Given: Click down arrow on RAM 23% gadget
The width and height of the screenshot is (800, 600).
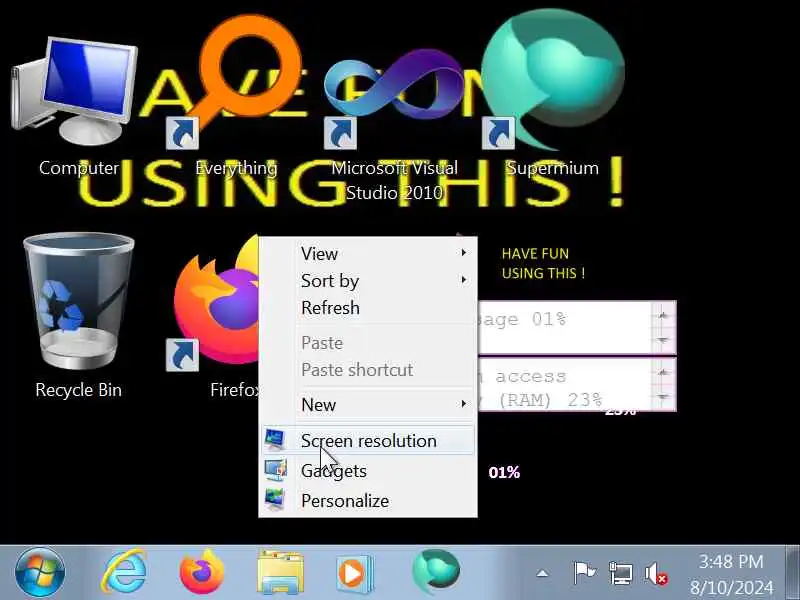Looking at the screenshot, I should point(663,396).
